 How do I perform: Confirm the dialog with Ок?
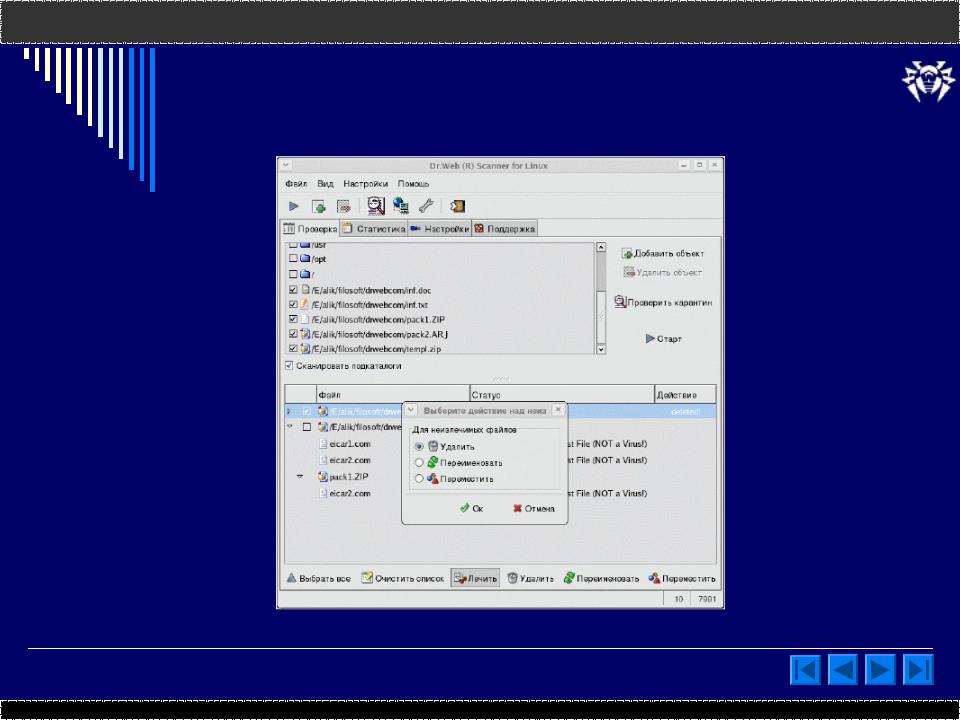471,508
